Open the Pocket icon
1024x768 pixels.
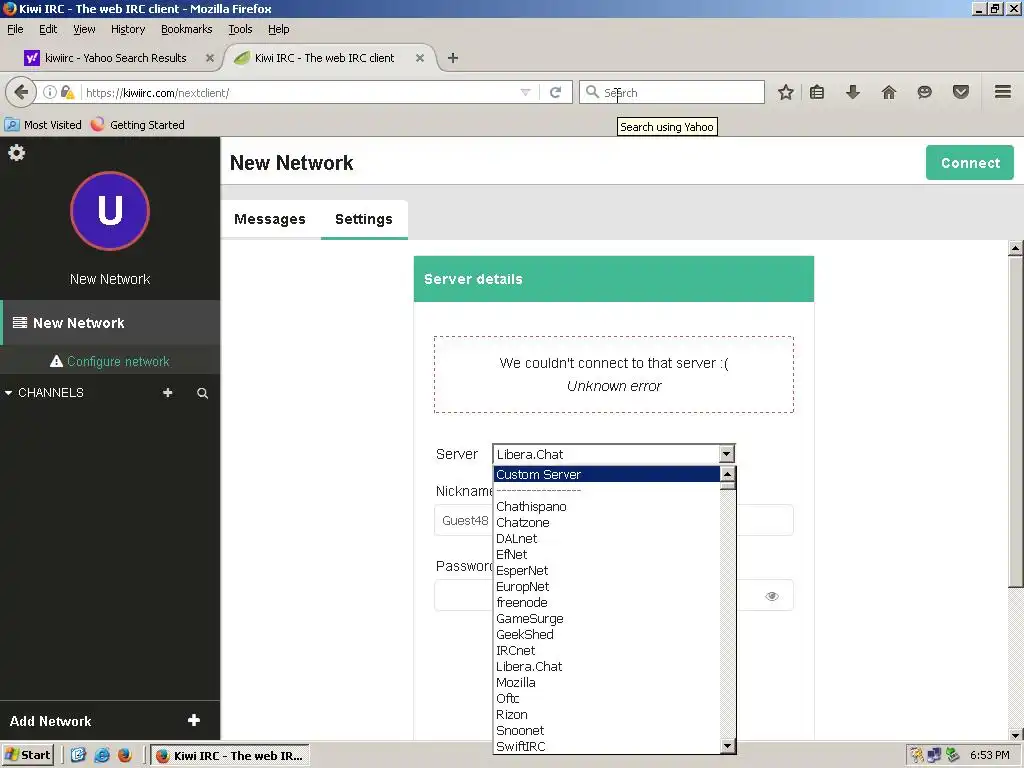click(961, 92)
